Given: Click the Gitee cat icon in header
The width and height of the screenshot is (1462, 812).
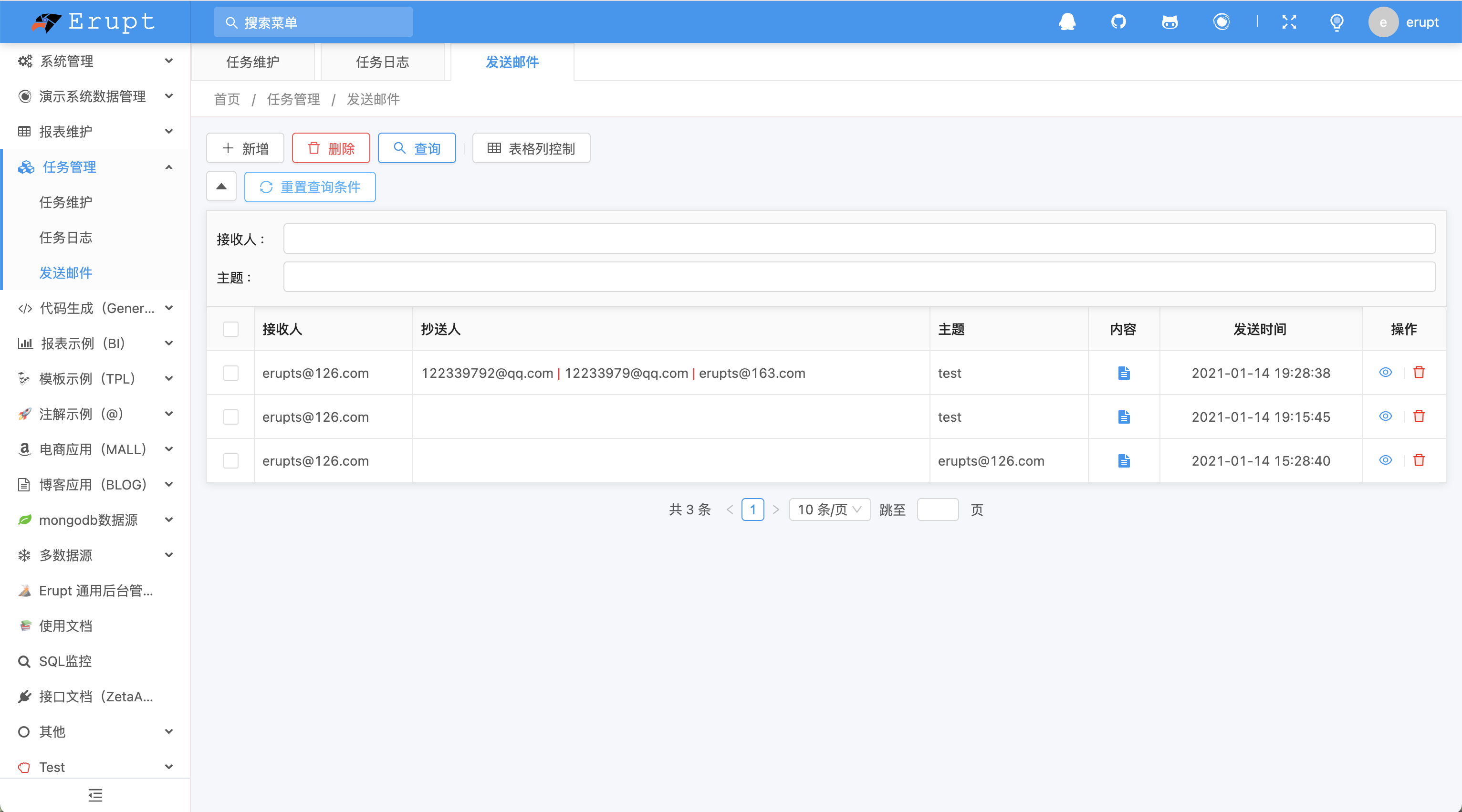Looking at the screenshot, I should click(x=1170, y=22).
